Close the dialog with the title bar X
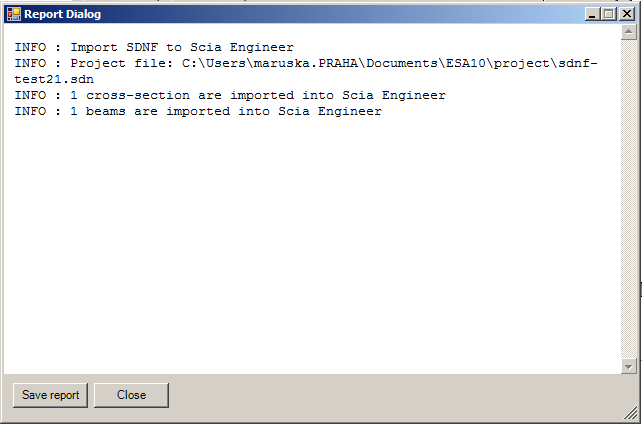Screen dimensions: 642x424 [627, 14]
